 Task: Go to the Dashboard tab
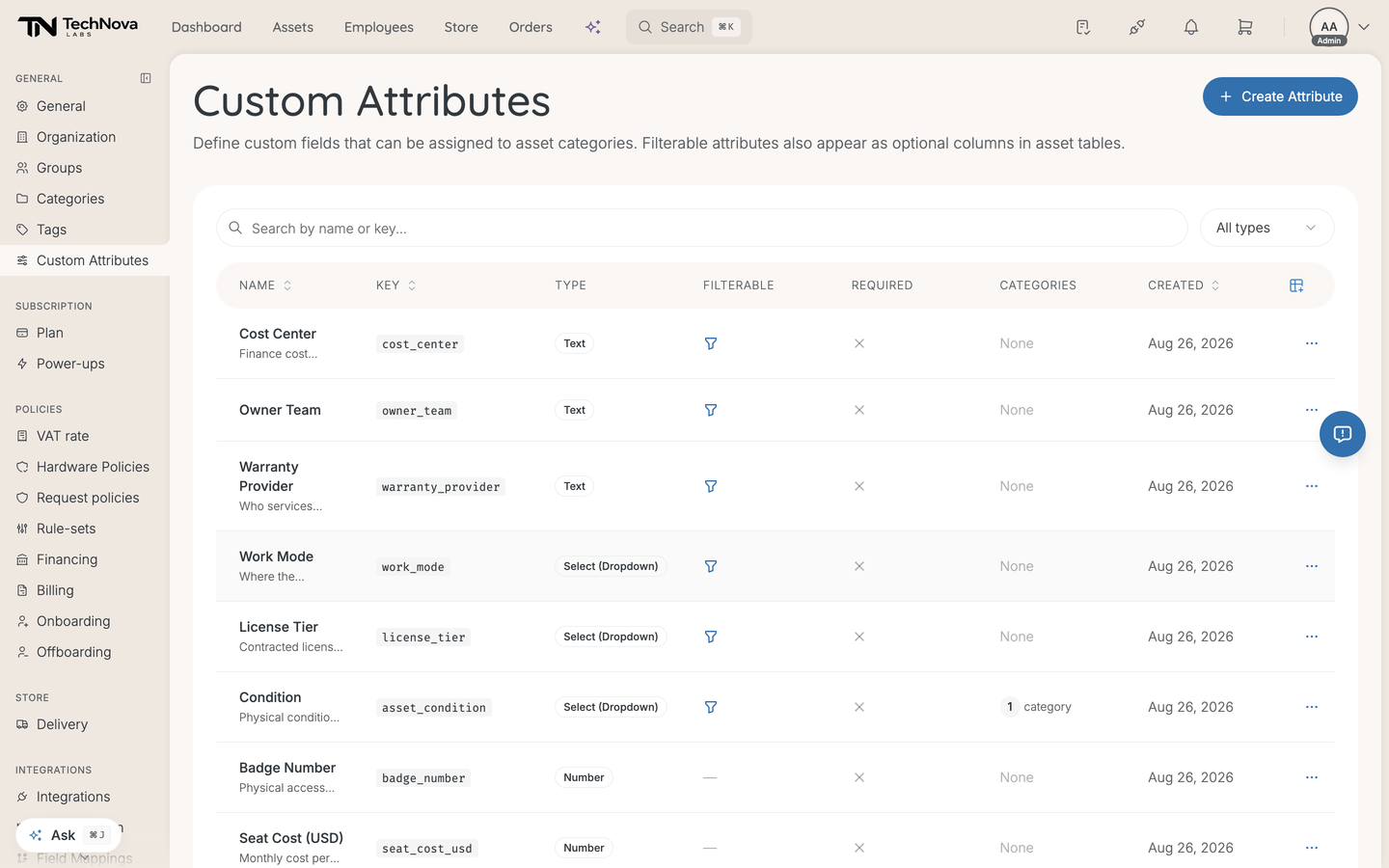pos(206,27)
